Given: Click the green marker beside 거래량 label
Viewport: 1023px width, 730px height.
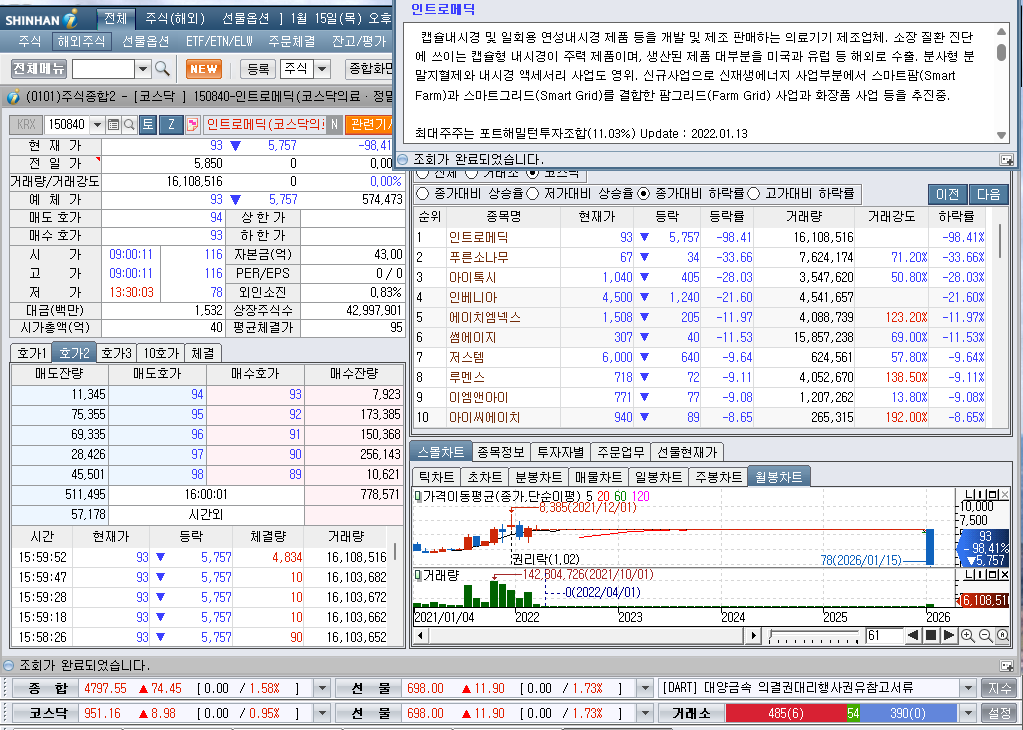Looking at the screenshot, I should (418, 575).
